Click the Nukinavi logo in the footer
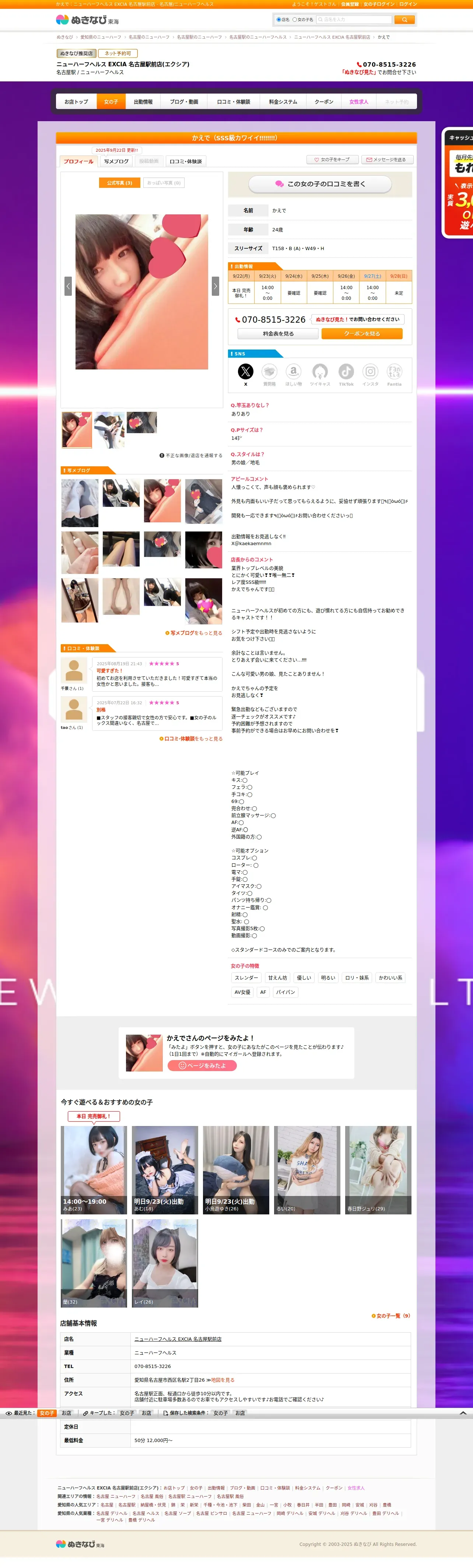 pos(80,1544)
